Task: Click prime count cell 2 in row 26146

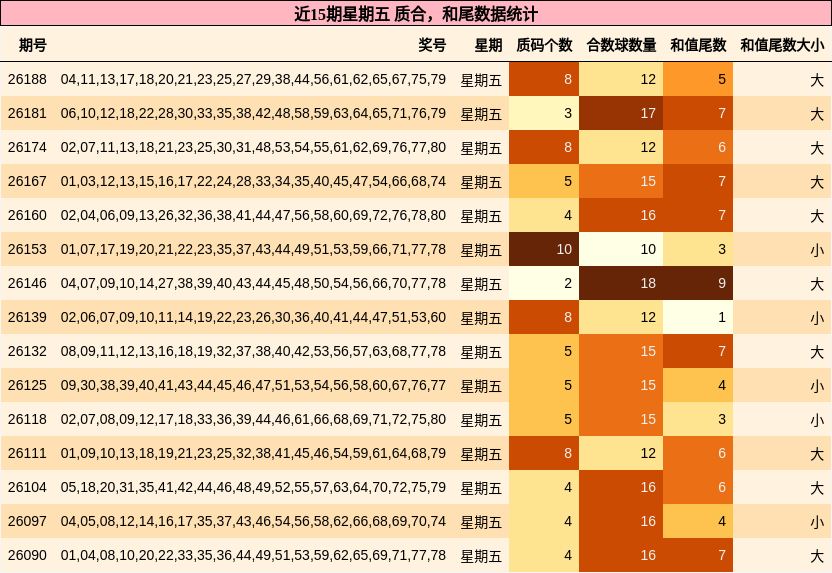Action: coord(544,283)
